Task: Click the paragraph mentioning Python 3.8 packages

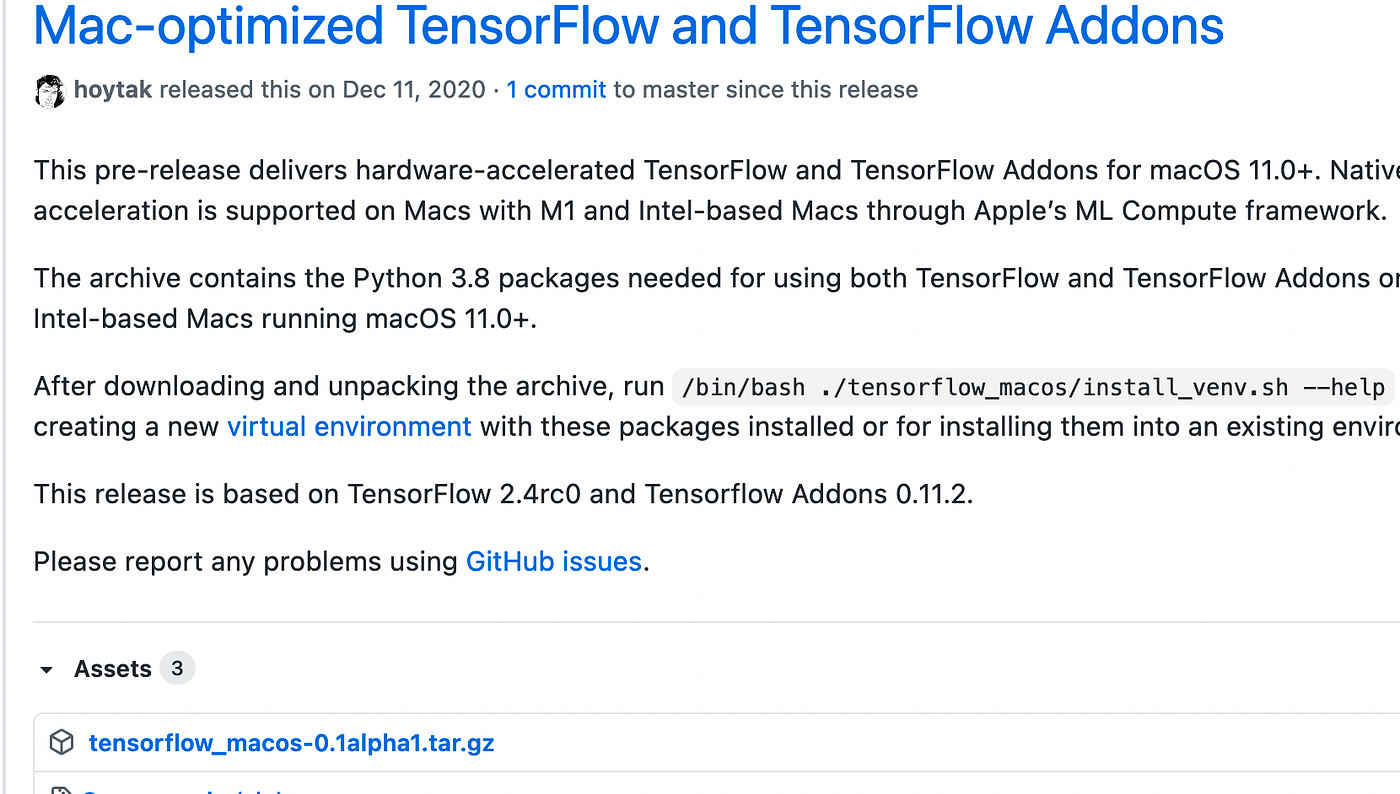Action: pos(716,299)
